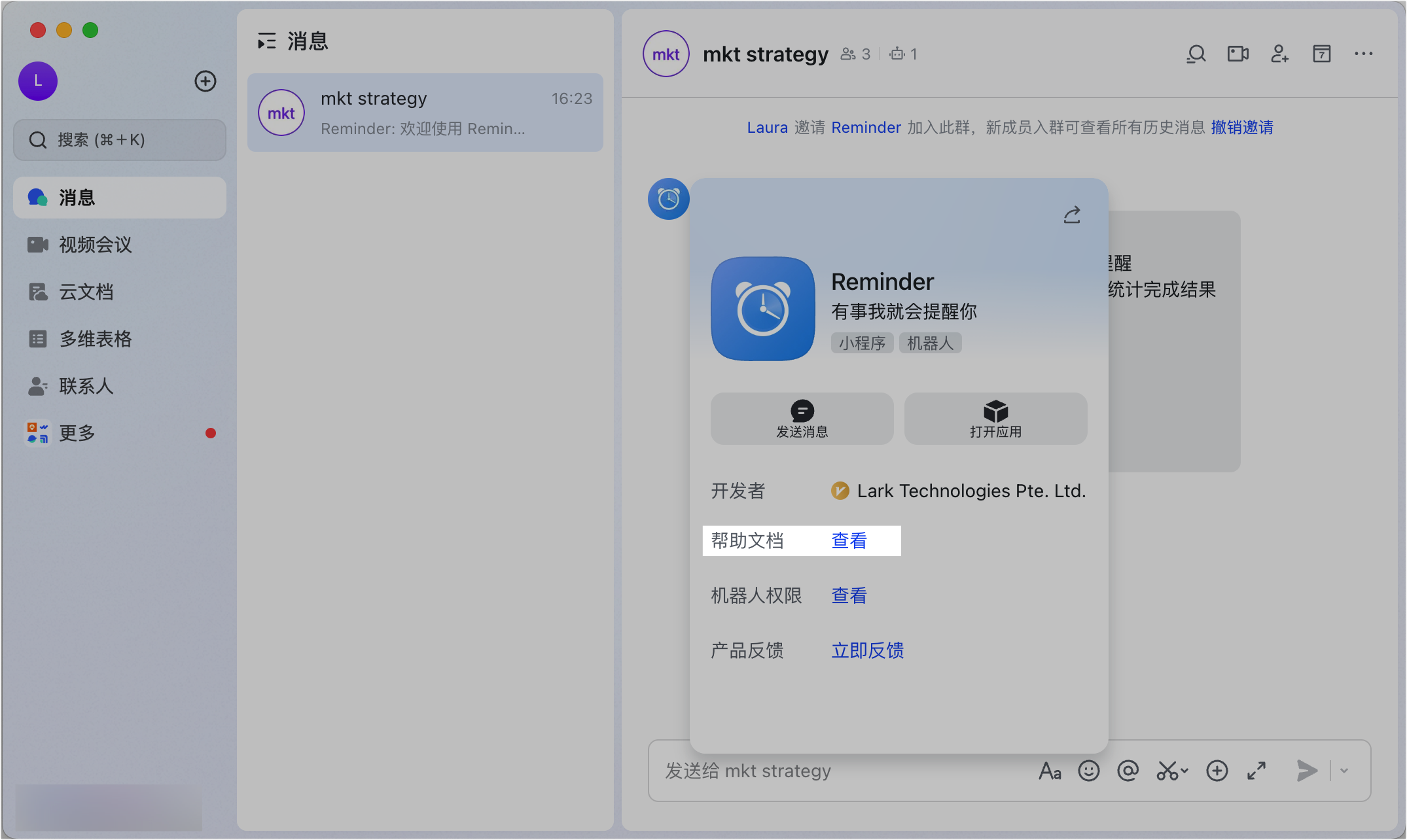View the 机器人权限 permissions
Image resolution: width=1407 pixels, height=840 pixels.
click(x=849, y=596)
